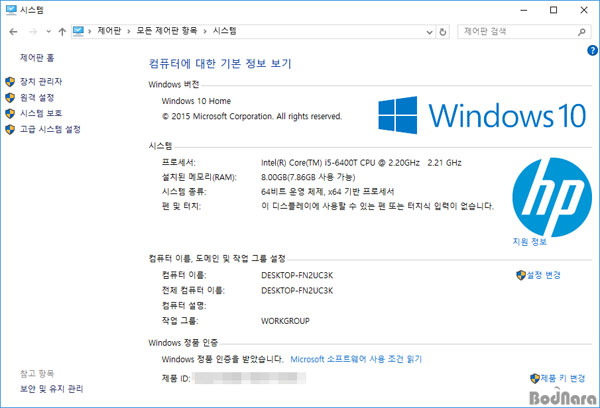The image size is (600, 408).
Task: Open the address bar history dropdown
Action: (x=429, y=32)
